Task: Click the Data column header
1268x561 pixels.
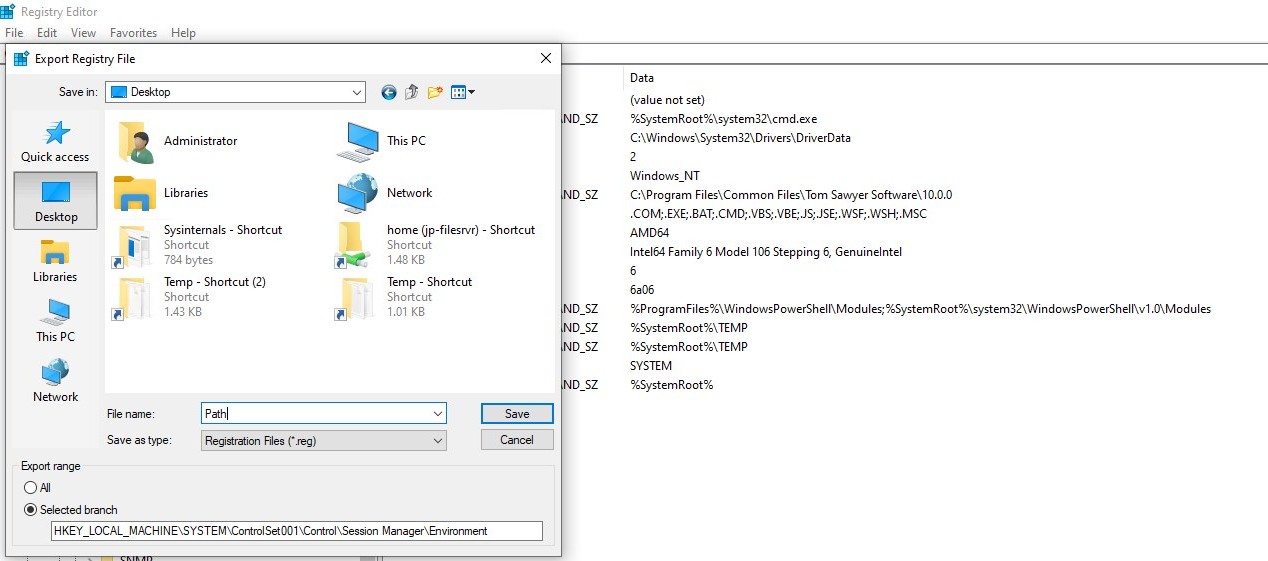Action: click(642, 78)
